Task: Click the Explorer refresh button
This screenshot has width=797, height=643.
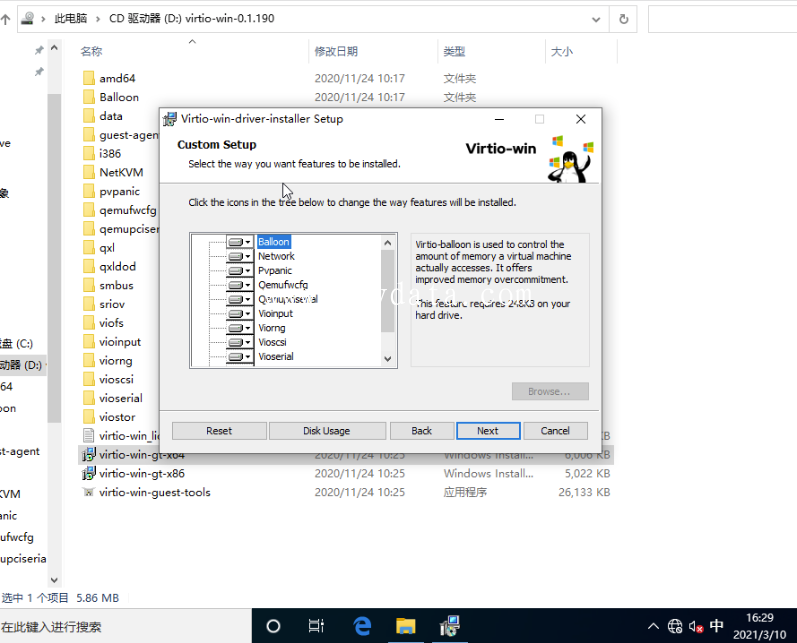Action: click(x=624, y=19)
